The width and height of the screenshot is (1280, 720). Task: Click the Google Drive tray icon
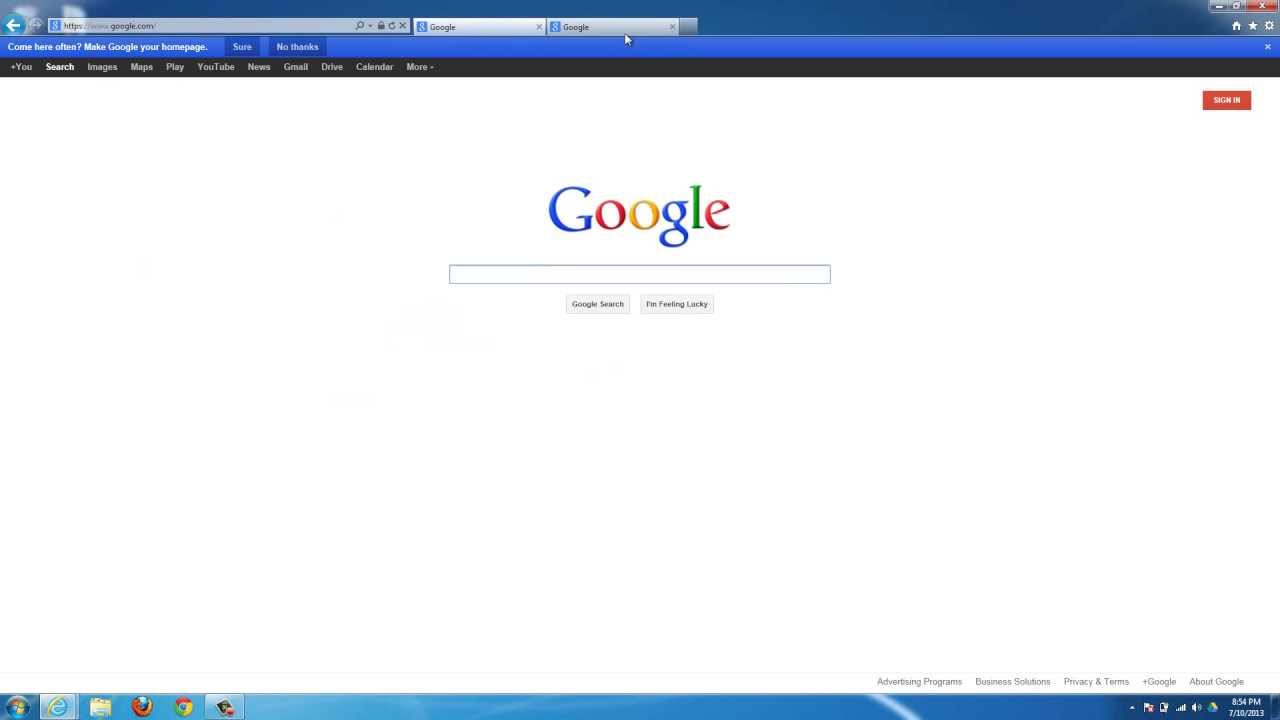coord(1213,708)
